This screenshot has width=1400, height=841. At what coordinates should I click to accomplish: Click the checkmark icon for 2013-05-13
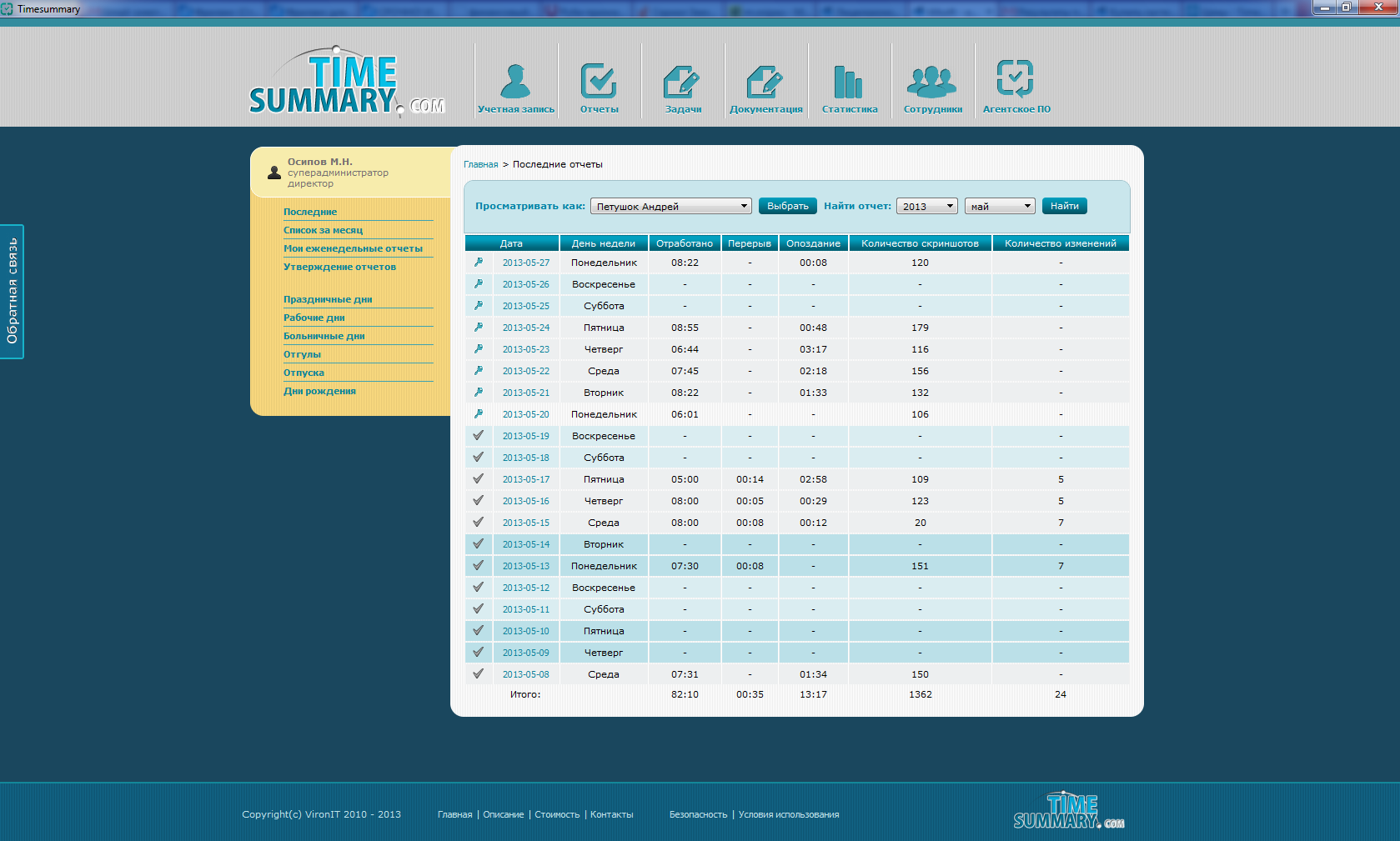pos(479,565)
